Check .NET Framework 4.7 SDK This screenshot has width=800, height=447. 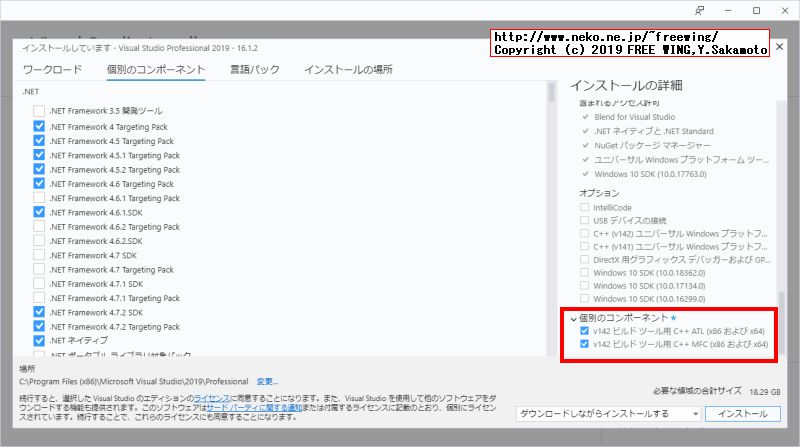(x=39, y=255)
